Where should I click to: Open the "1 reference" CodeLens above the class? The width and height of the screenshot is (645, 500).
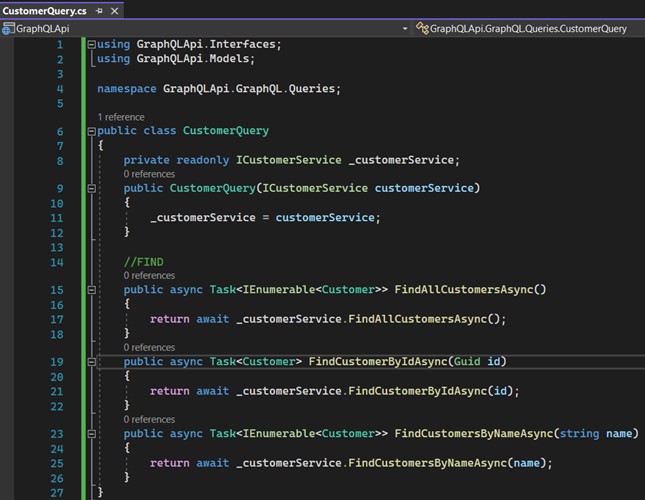(121, 117)
